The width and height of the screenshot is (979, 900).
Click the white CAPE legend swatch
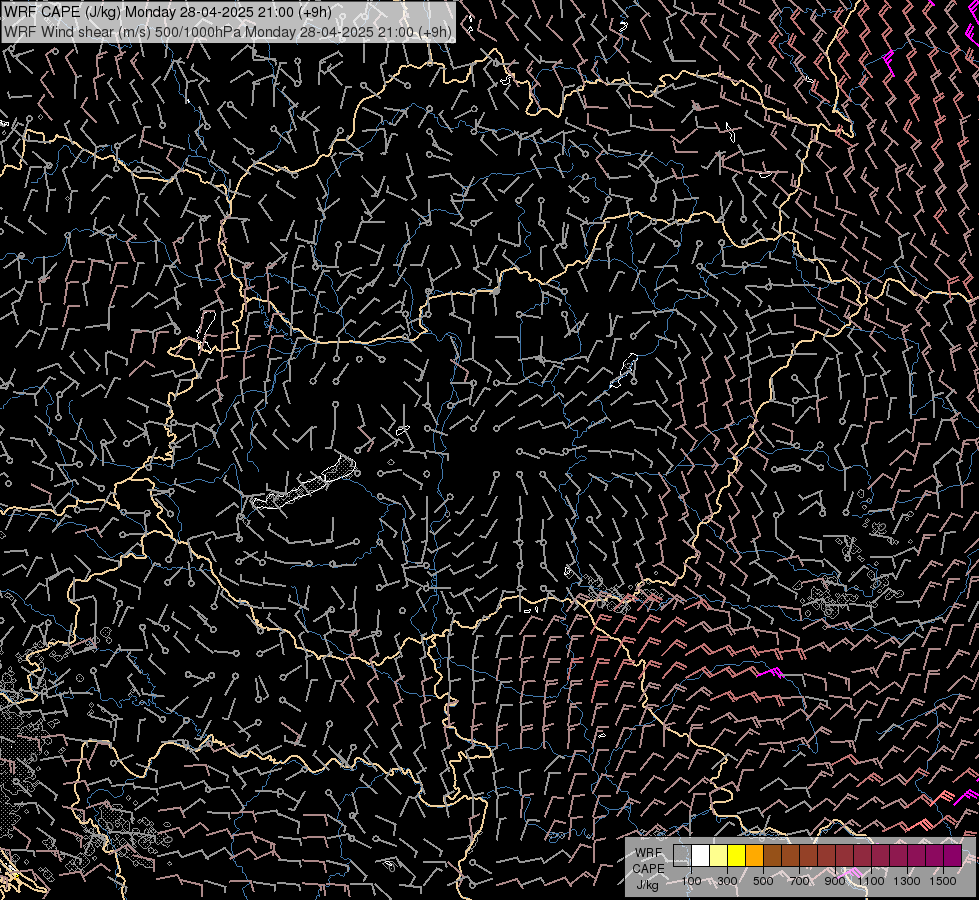tap(701, 856)
